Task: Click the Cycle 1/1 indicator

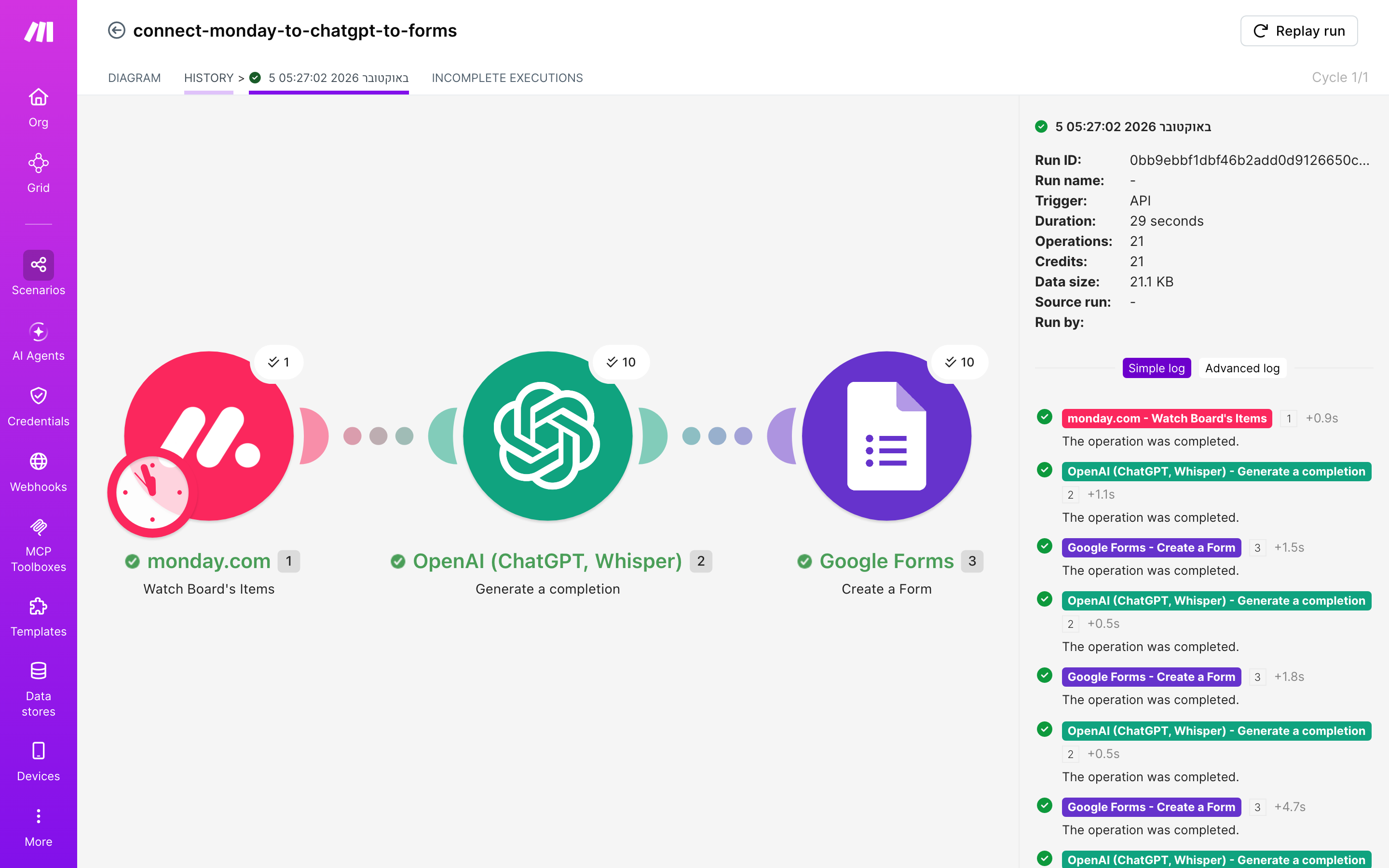Action: click(x=1340, y=77)
